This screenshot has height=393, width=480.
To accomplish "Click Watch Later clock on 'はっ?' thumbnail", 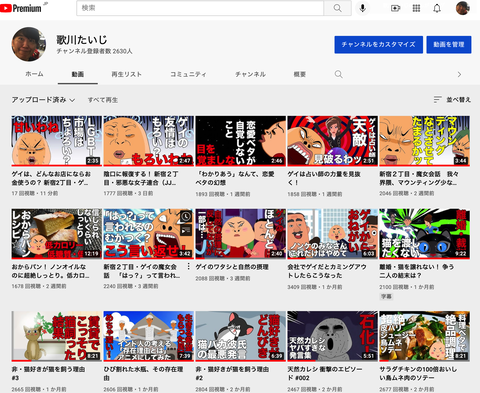I will point(186,217).
